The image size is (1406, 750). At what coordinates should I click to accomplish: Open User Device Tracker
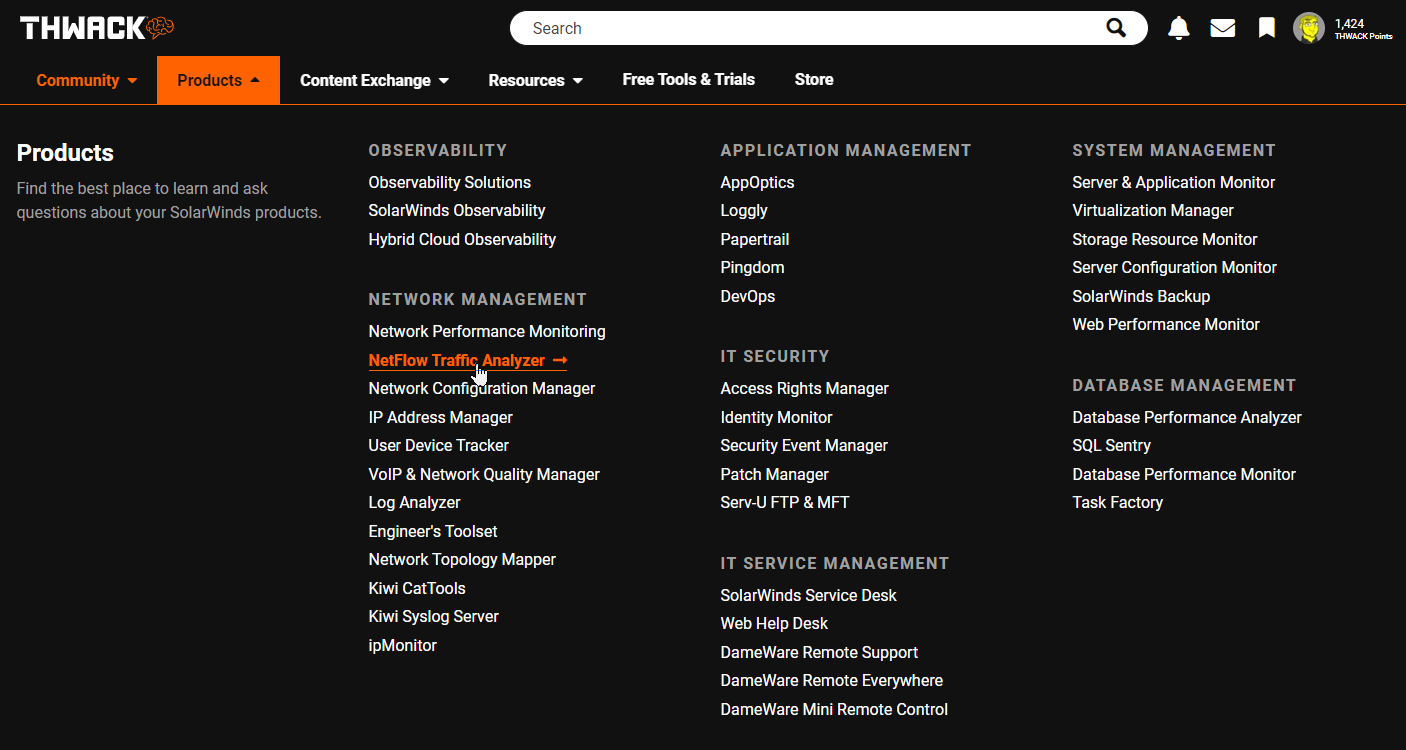[438, 445]
